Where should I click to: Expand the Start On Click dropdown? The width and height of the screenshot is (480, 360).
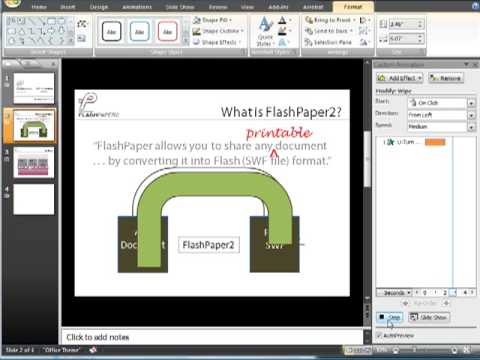pos(471,103)
